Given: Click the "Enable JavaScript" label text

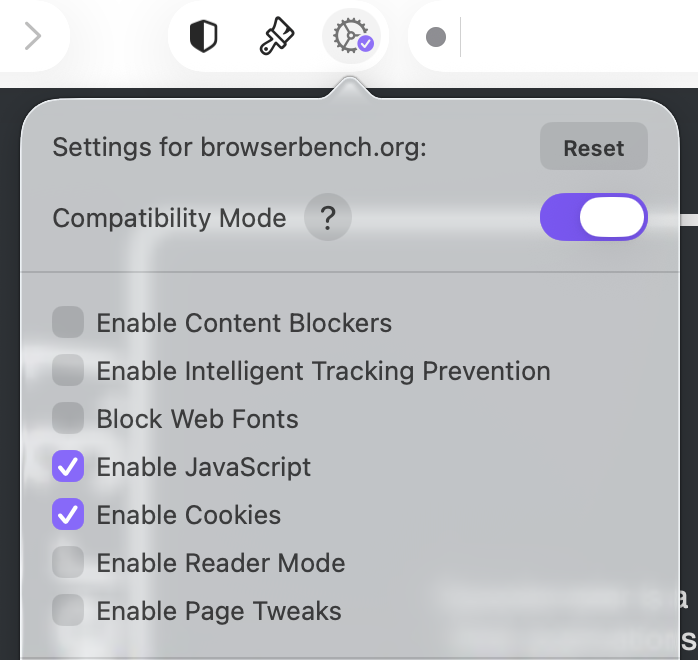Looking at the screenshot, I should coord(204,467).
